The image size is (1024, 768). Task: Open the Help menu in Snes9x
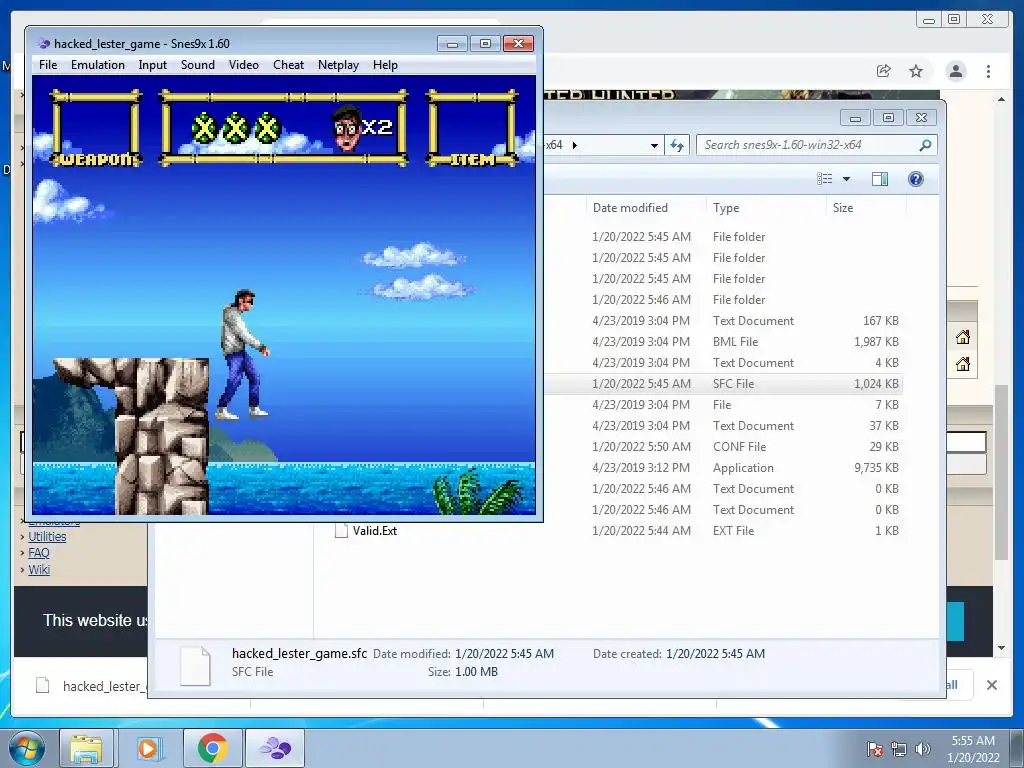pos(385,65)
